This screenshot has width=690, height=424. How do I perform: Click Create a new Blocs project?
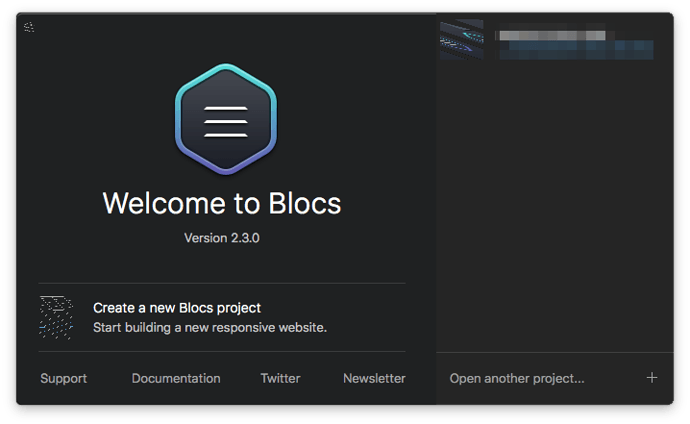pyautogui.click(x=177, y=308)
